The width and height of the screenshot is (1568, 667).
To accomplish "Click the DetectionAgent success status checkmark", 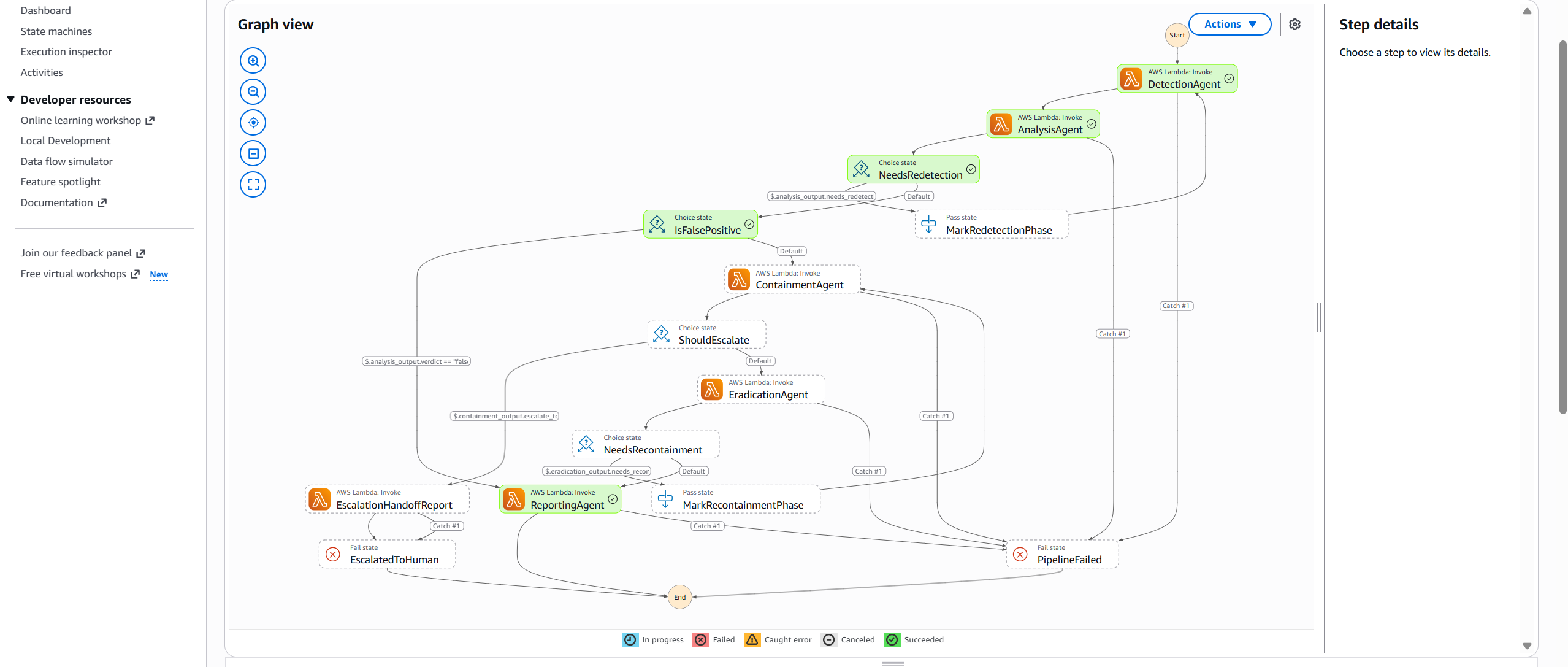I will pyautogui.click(x=1229, y=79).
